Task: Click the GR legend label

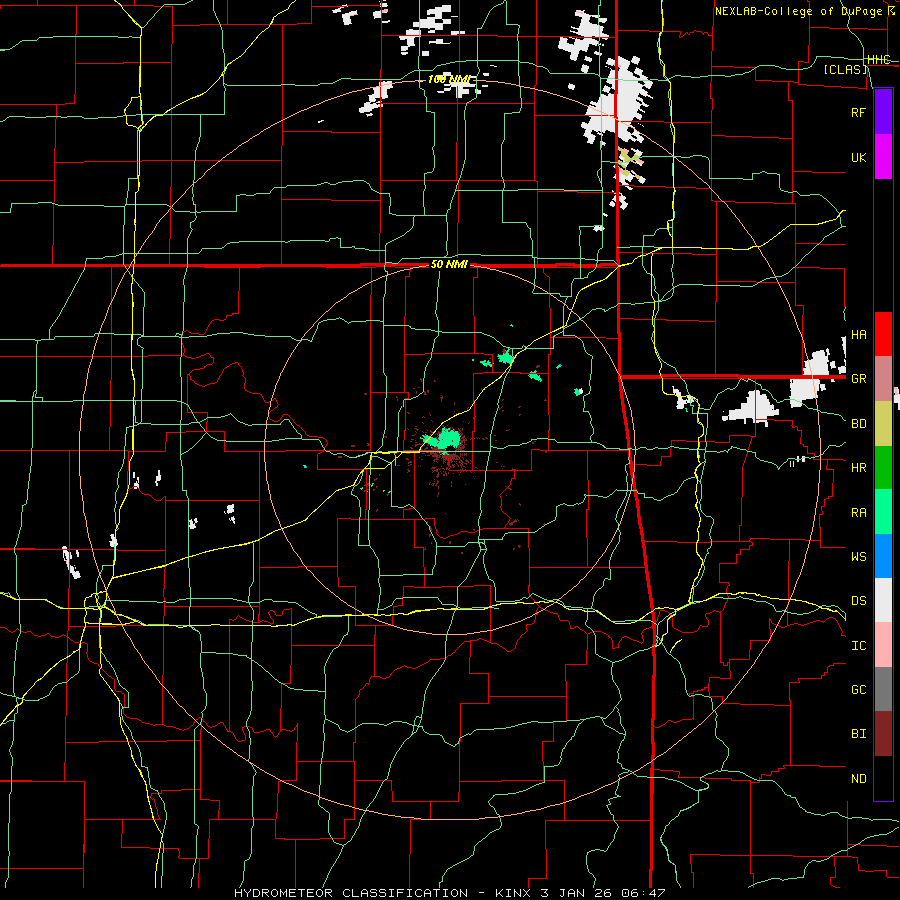Action: [x=858, y=379]
